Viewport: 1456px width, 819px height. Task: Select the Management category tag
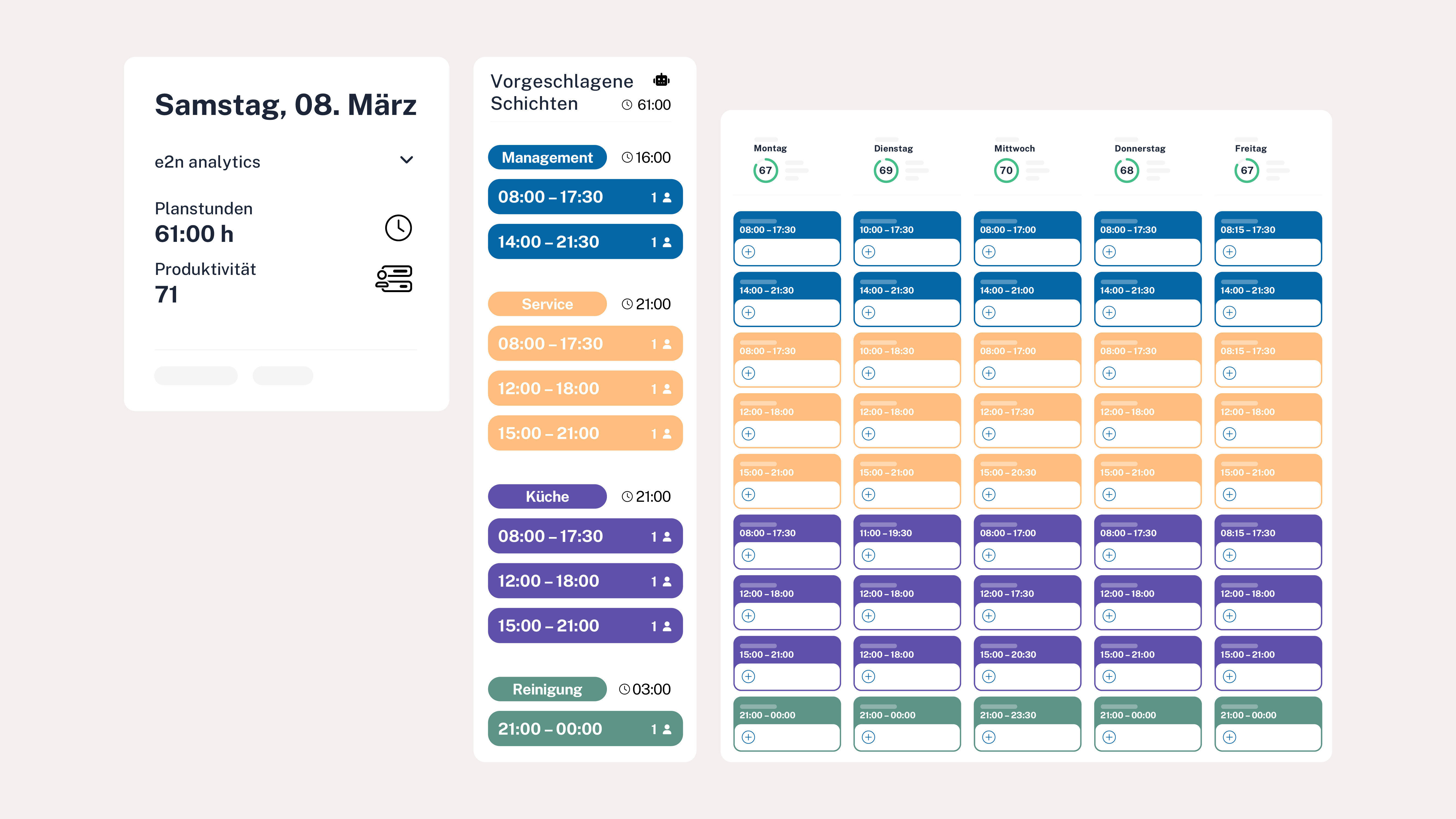coord(547,158)
